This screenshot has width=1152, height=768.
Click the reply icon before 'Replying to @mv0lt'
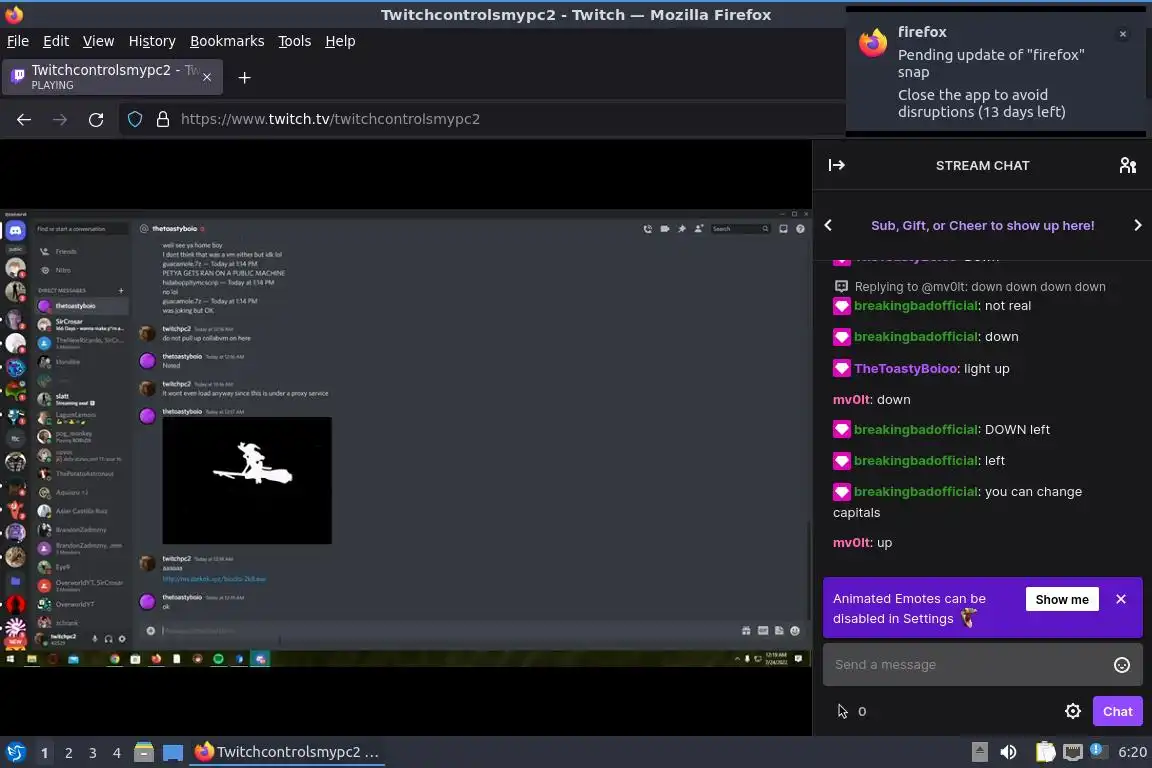tap(841, 287)
